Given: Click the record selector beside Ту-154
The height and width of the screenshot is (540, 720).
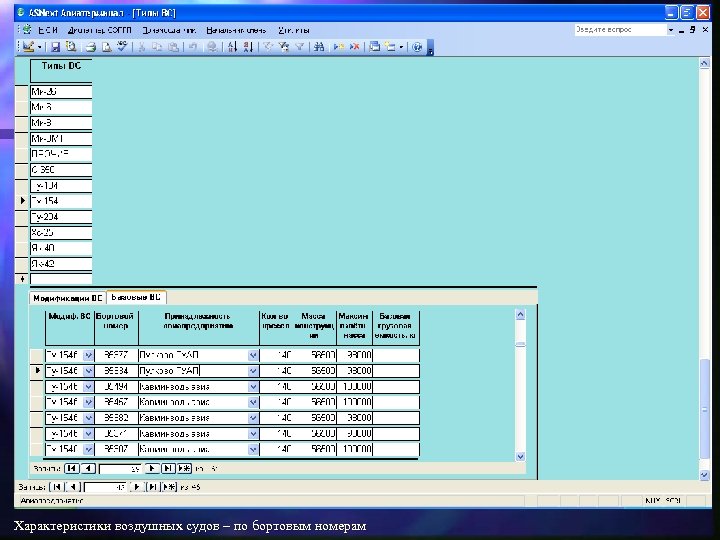Looking at the screenshot, I should tap(22, 201).
